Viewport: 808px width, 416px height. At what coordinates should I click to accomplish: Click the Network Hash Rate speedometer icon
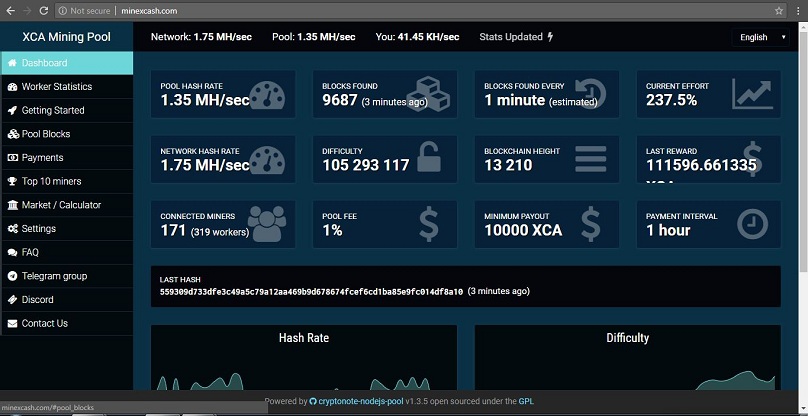(267, 159)
